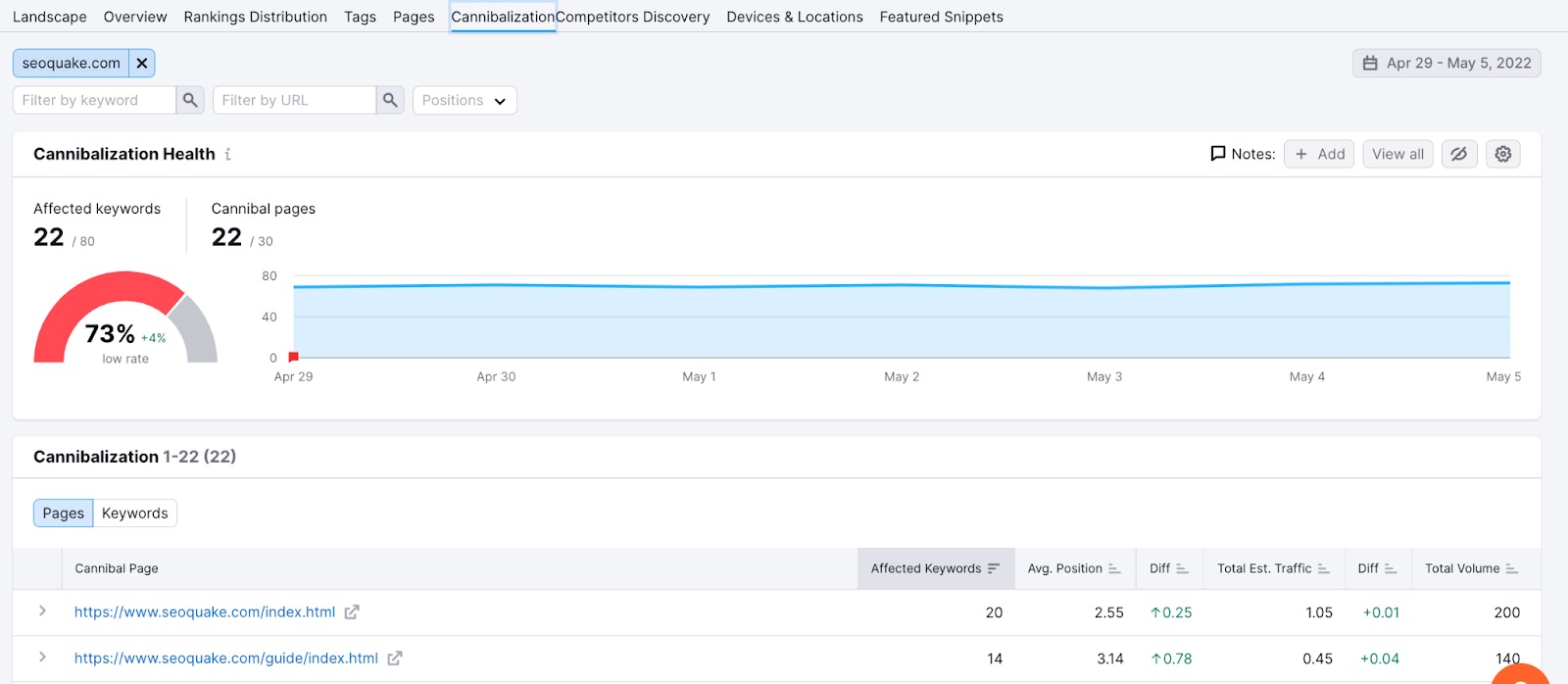Go to the Featured Snippets tab
The image size is (1568, 684).
tap(941, 17)
